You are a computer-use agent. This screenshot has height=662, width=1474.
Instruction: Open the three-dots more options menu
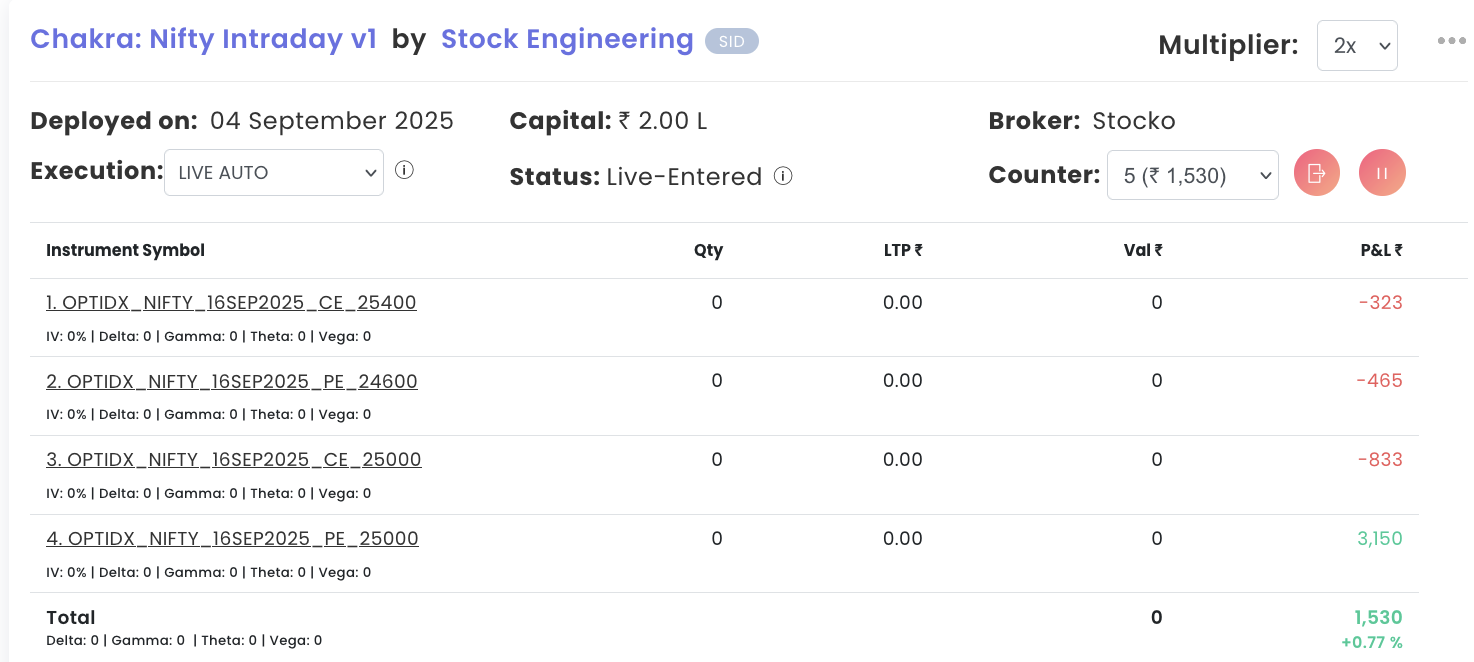(x=1451, y=41)
